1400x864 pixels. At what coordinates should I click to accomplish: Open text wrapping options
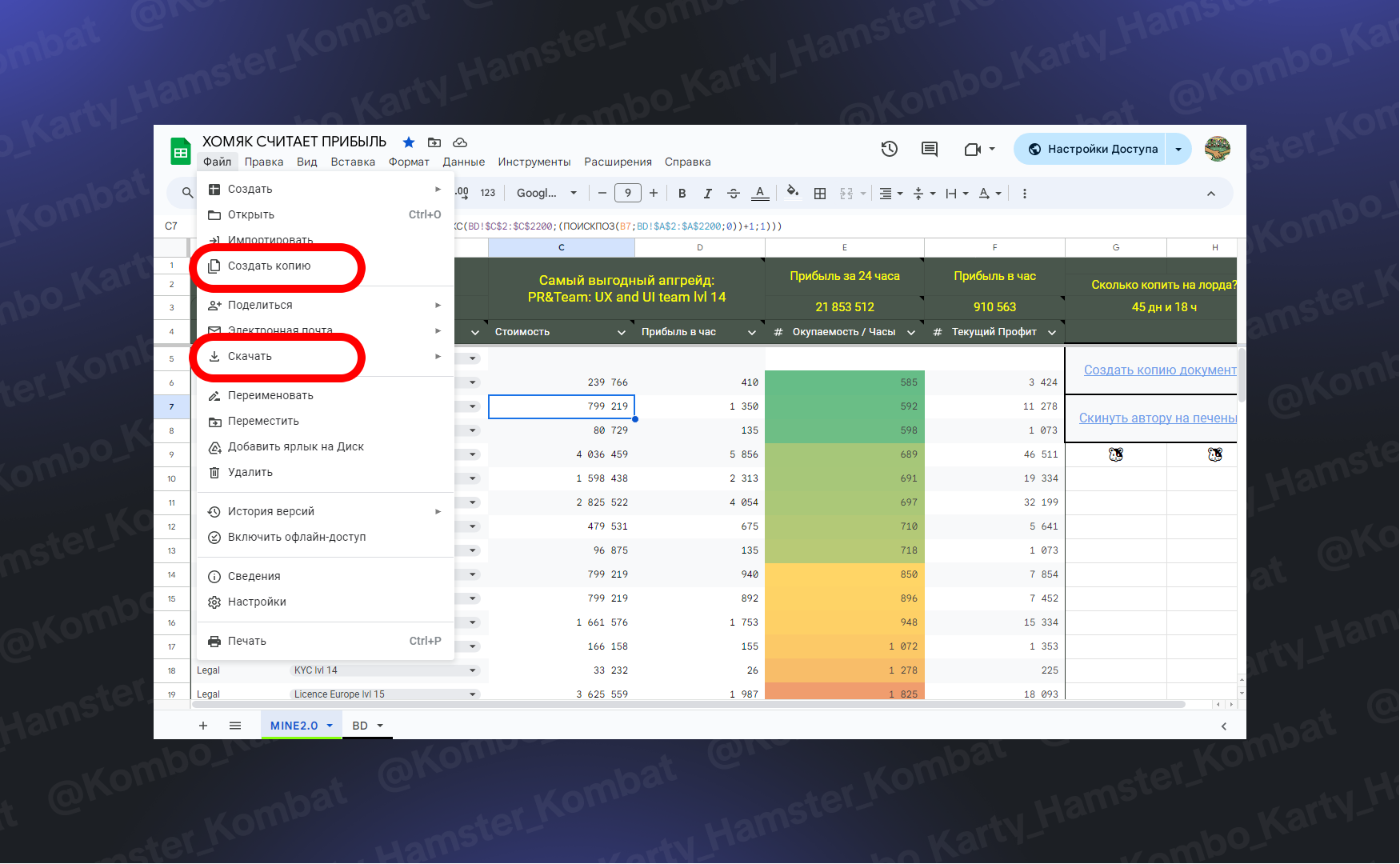(957, 193)
